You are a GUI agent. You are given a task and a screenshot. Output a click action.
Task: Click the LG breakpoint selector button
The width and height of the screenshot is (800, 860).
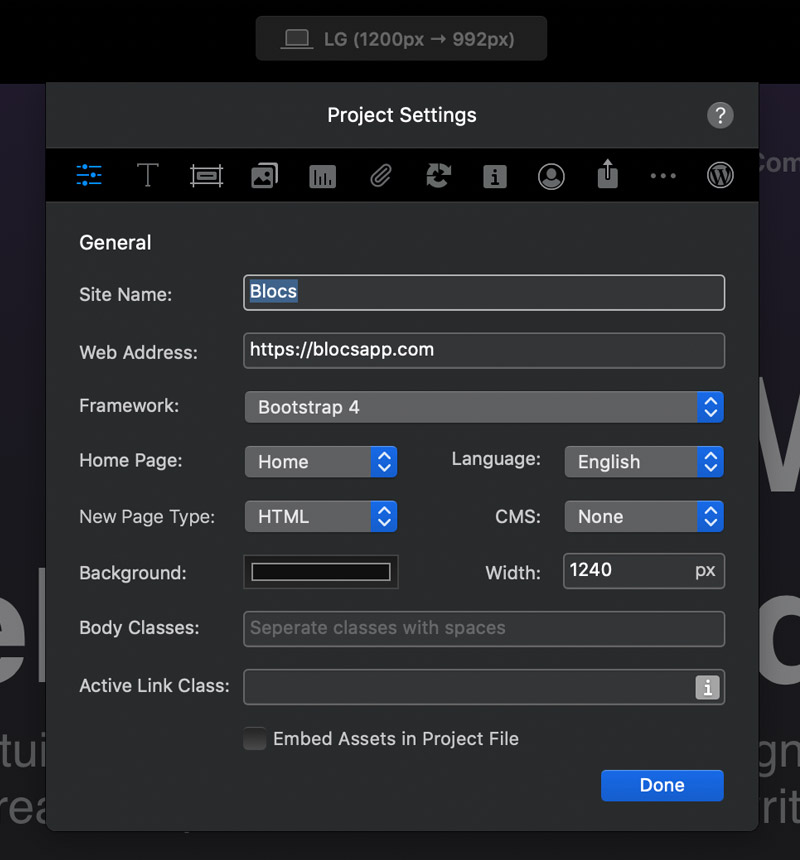pyautogui.click(x=401, y=38)
